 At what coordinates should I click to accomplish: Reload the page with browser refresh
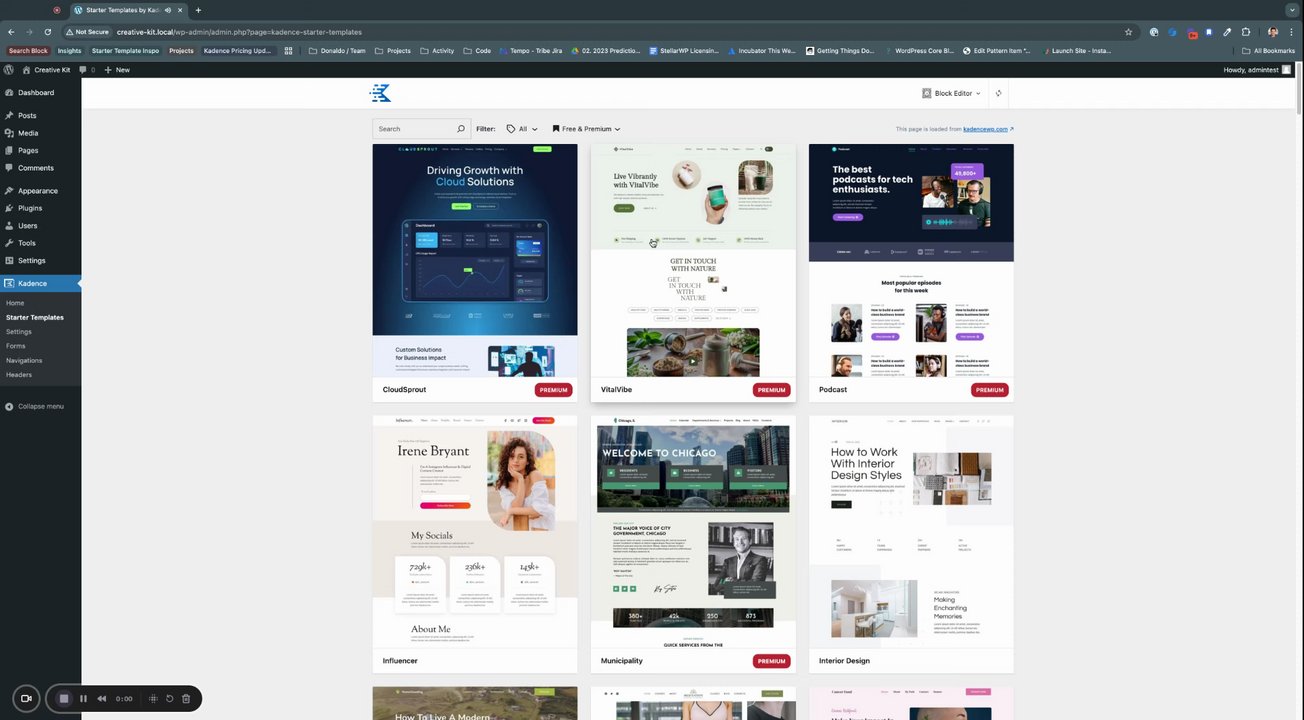tap(47, 32)
